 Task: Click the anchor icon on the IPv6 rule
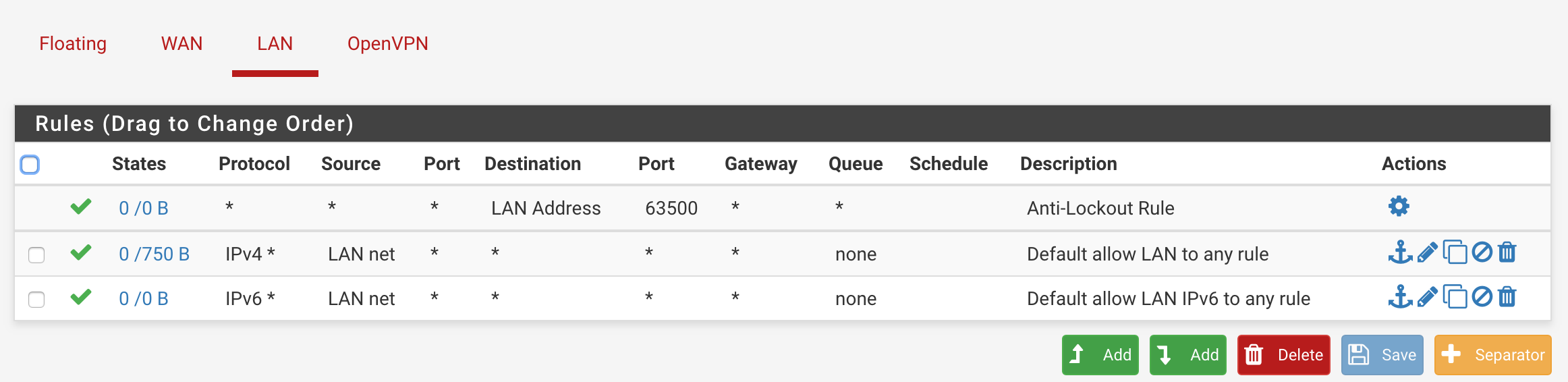[1400, 297]
